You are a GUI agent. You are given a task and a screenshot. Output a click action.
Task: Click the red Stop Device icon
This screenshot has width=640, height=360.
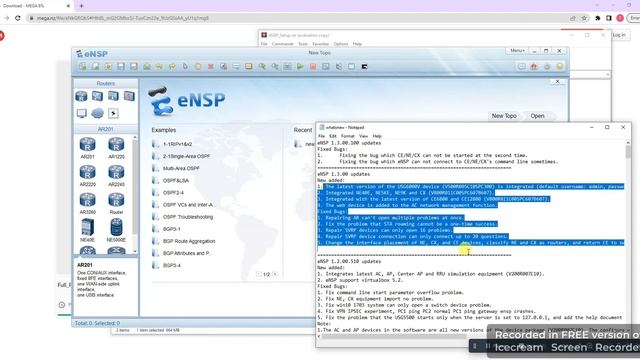[x=313, y=67]
